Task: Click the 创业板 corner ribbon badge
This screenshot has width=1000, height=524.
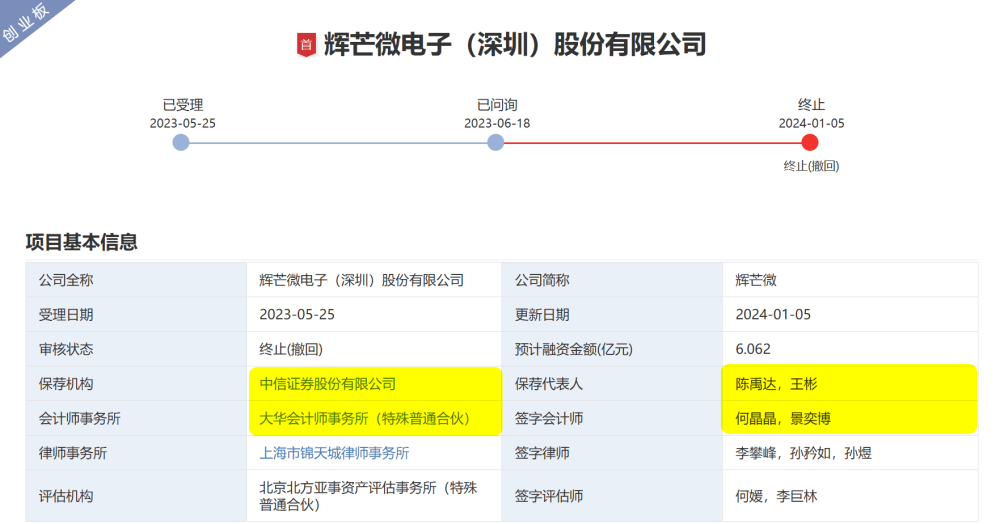Action: (28, 22)
